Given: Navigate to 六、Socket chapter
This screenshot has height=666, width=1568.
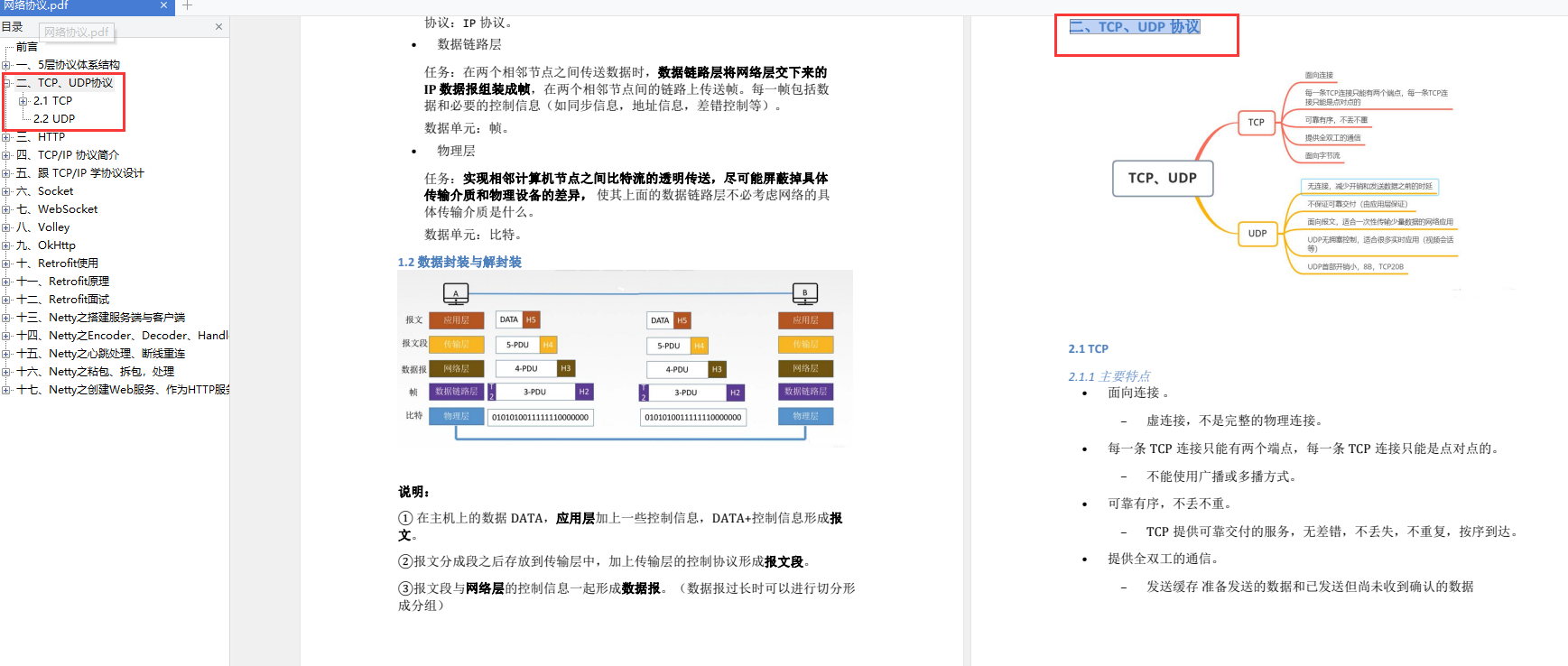Looking at the screenshot, I should [x=45, y=191].
